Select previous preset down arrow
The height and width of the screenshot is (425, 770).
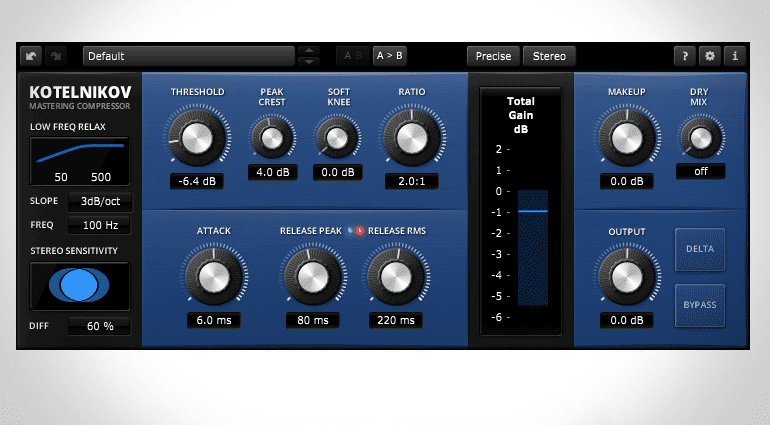tap(309, 61)
